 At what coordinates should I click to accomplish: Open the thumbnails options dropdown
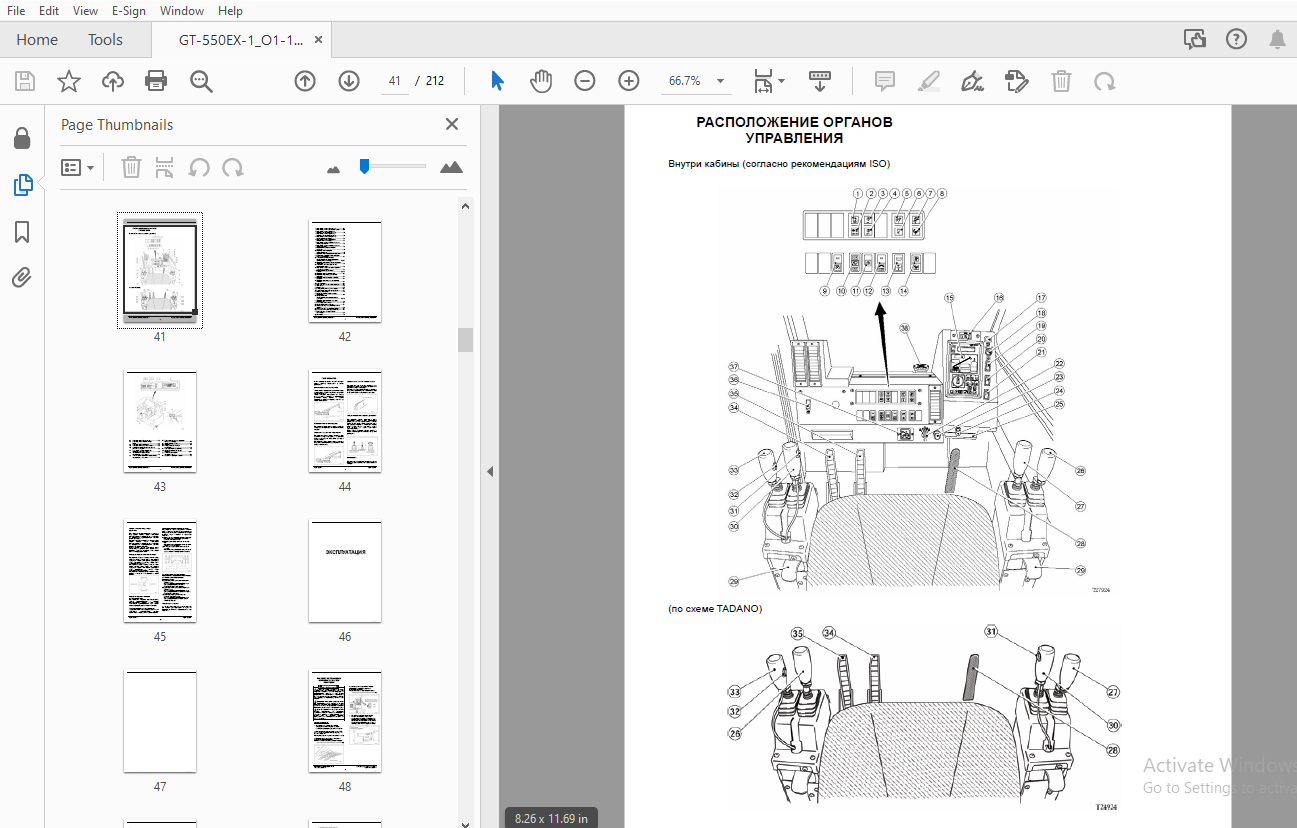click(x=78, y=168)
